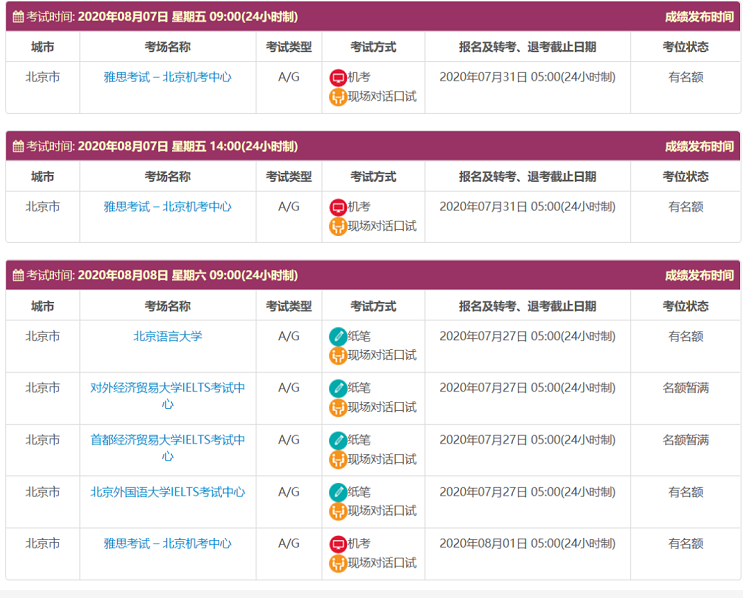Open 首都经济贸易大学IELTS考试中心 link
The height and width of the screenshot is (598, 743).
click(x=167, y=448)
